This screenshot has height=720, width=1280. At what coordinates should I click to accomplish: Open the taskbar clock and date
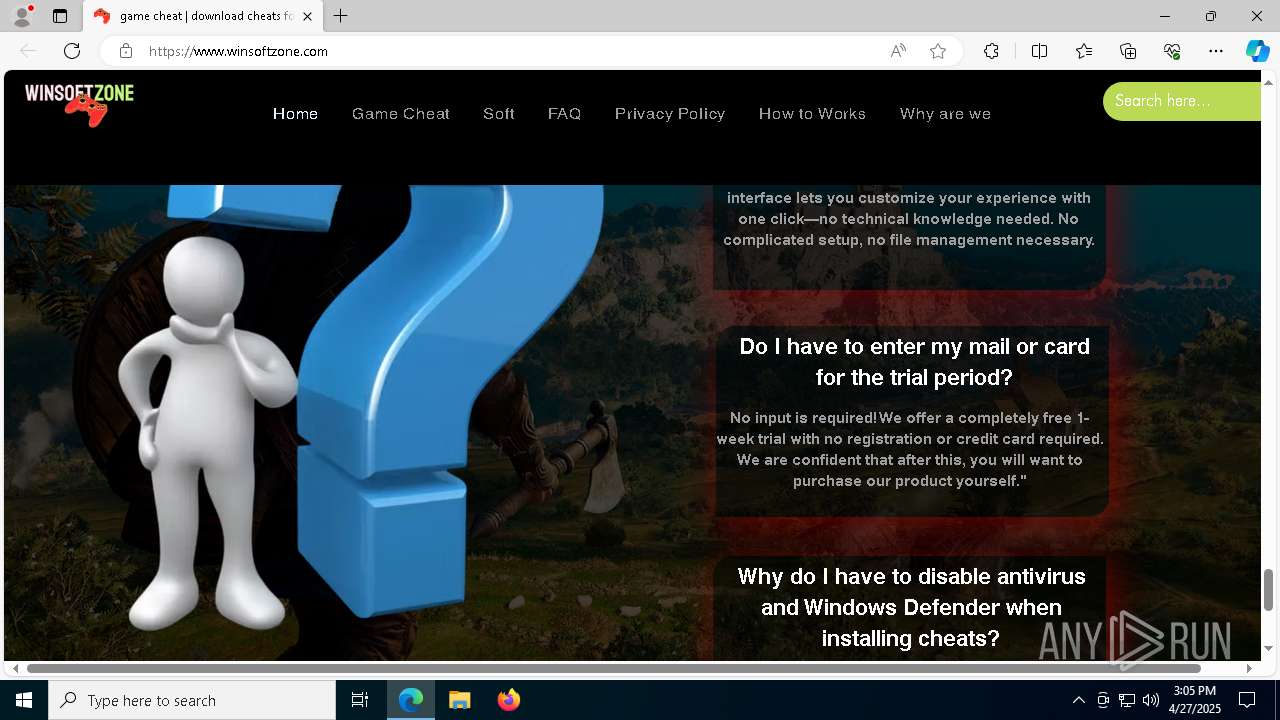coord(1195,700)
